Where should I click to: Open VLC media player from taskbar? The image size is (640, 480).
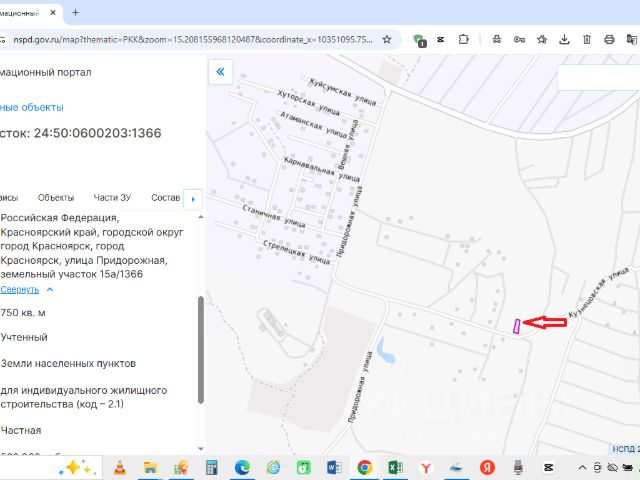point(120,467)
